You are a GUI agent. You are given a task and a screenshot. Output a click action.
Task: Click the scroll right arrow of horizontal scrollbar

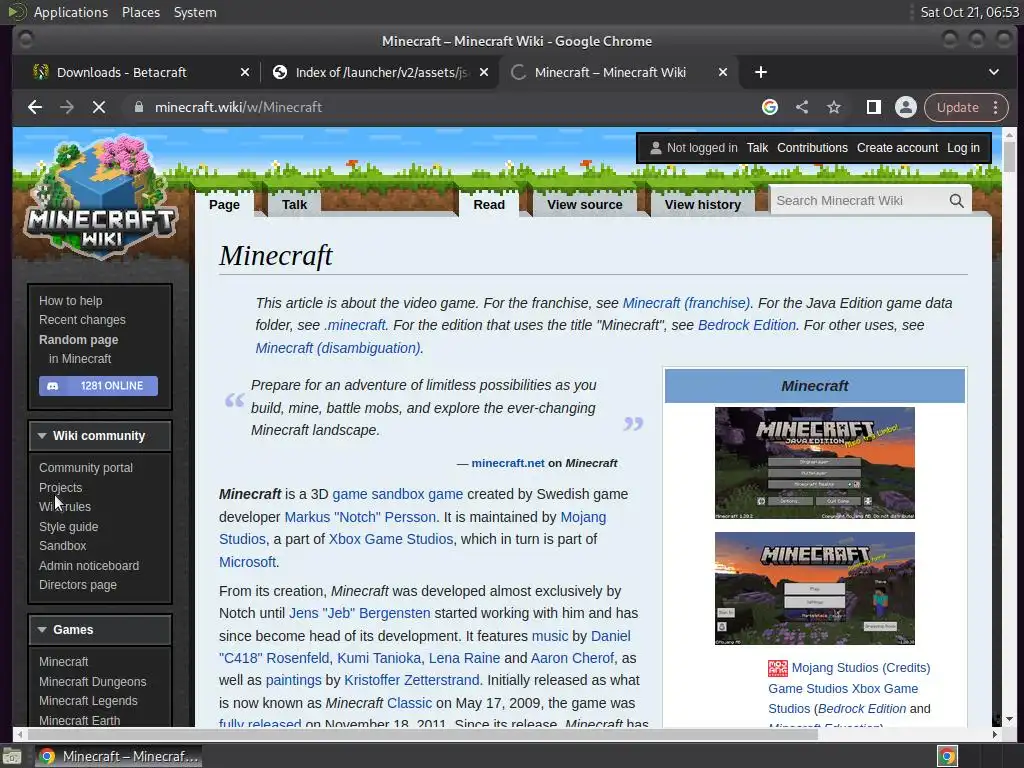tap(994, 734)
